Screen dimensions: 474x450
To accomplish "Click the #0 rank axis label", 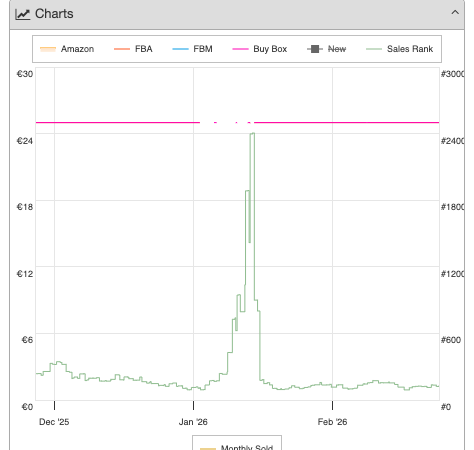I will point(446,407).
